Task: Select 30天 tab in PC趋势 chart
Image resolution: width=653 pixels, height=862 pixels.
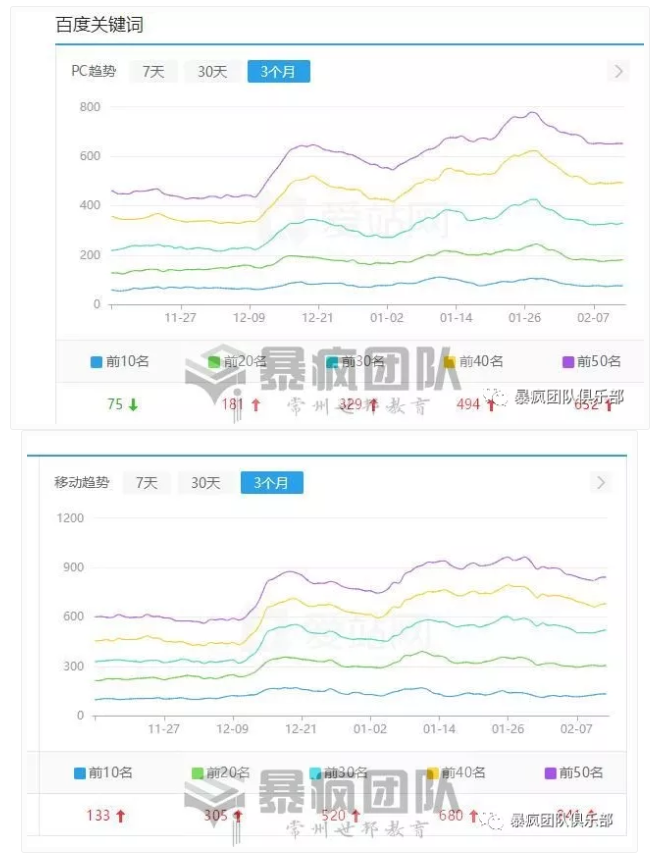Action: click(212, 71)
